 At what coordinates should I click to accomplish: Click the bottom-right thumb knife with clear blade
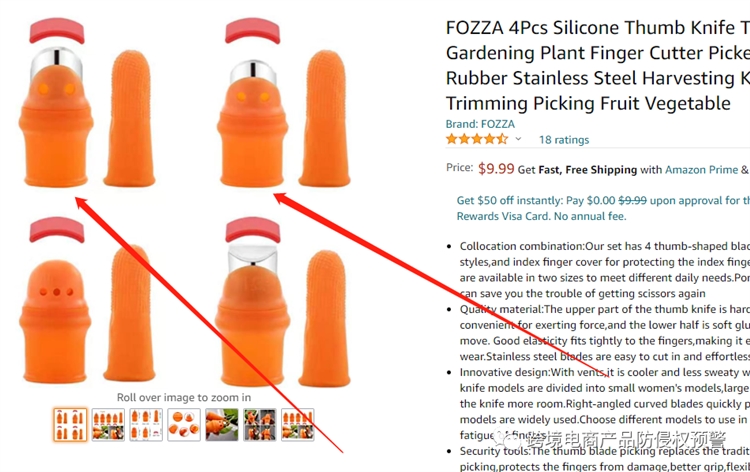(x=253, y=301)
